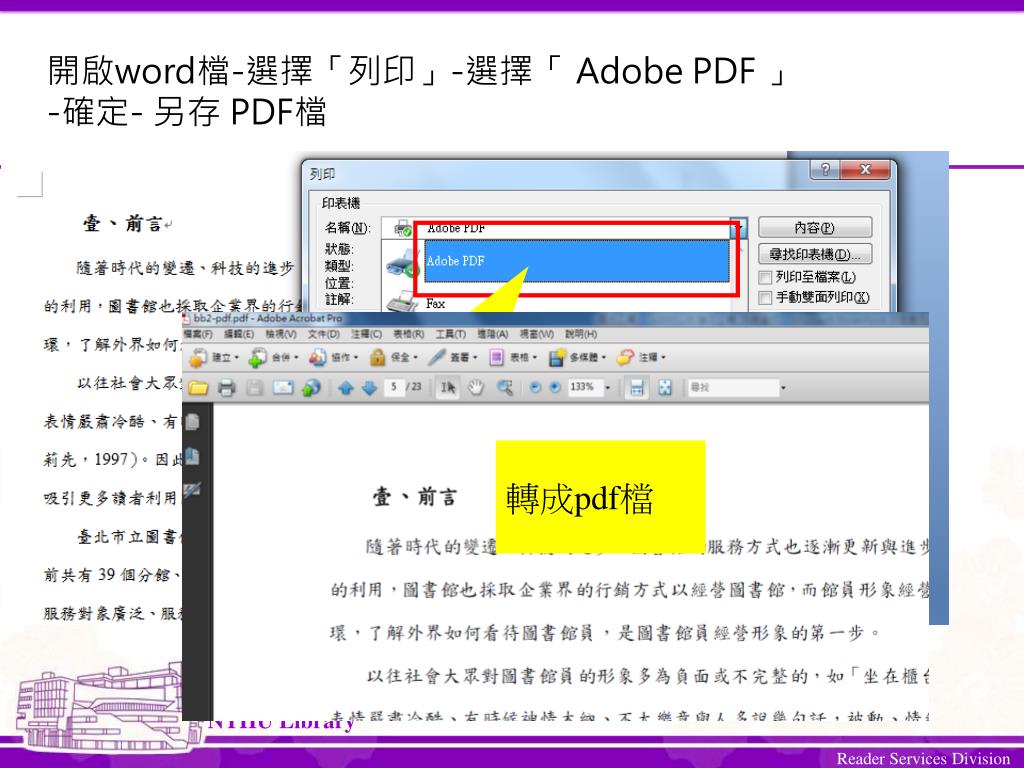Open the 檔案(F) menu in Acrobat
Viewport: 1024px width, 768px height.
click(198, 334)
